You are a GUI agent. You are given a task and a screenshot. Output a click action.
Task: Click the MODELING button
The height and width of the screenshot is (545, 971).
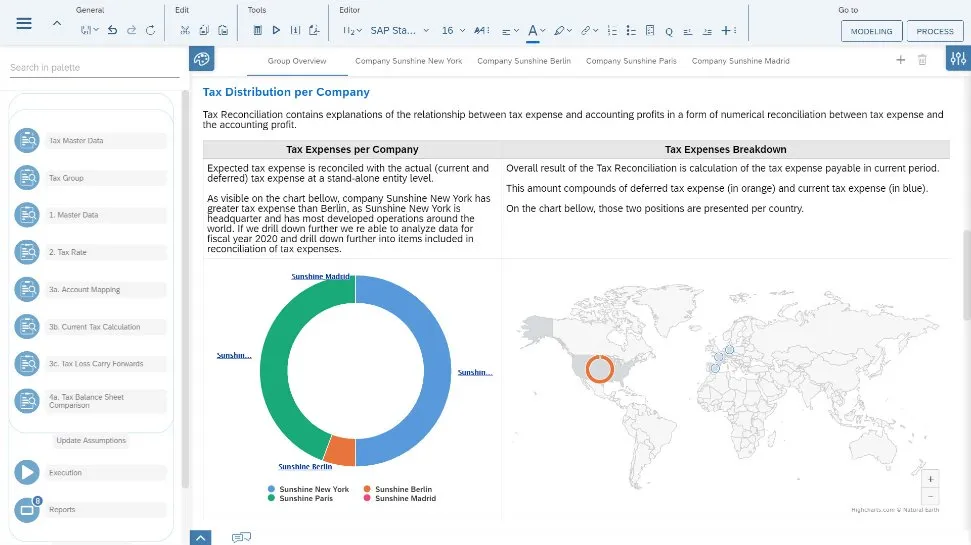(x=871, y=31)
